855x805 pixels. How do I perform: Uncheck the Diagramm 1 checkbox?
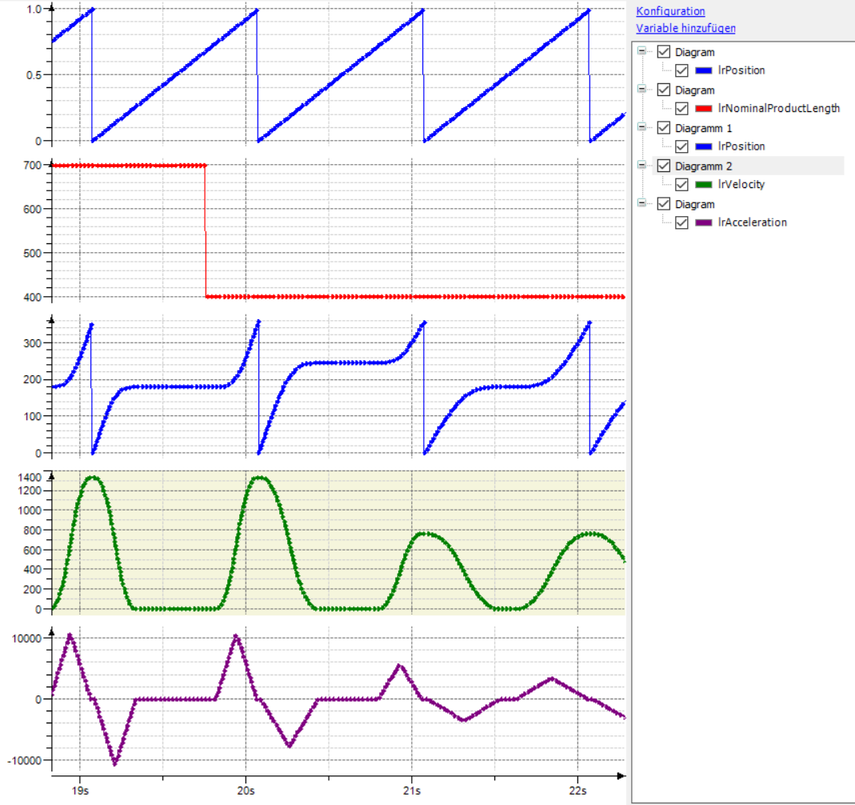(664, 128)
